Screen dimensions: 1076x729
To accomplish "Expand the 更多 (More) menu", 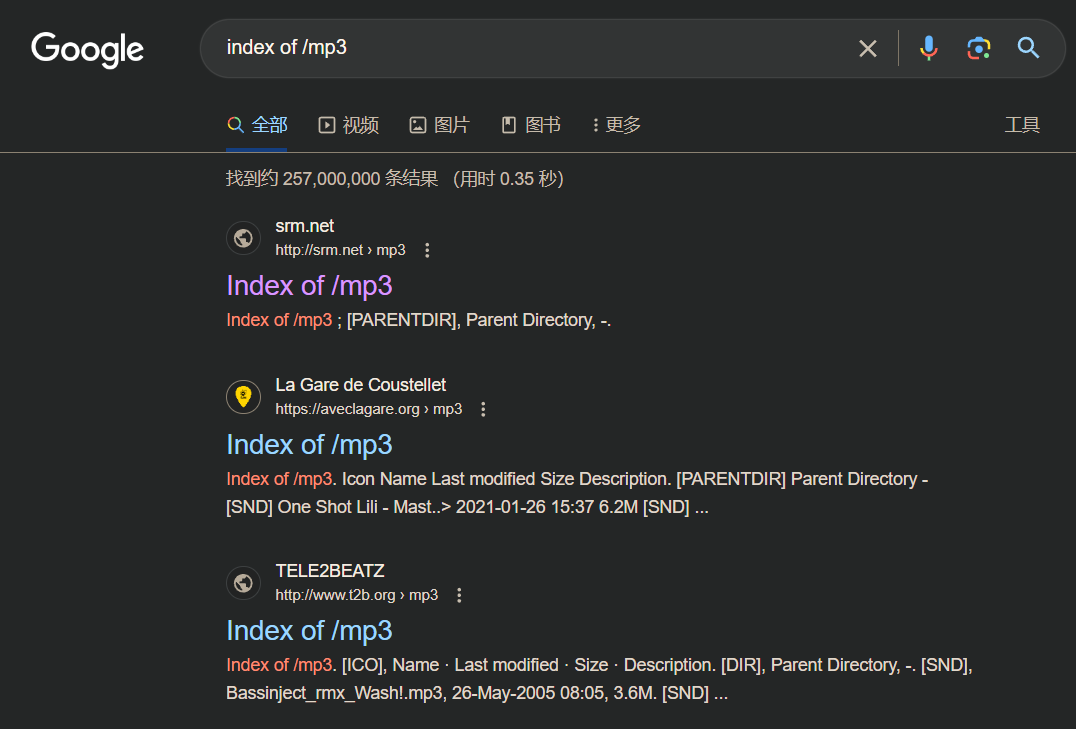I will [x=616, y=125].
